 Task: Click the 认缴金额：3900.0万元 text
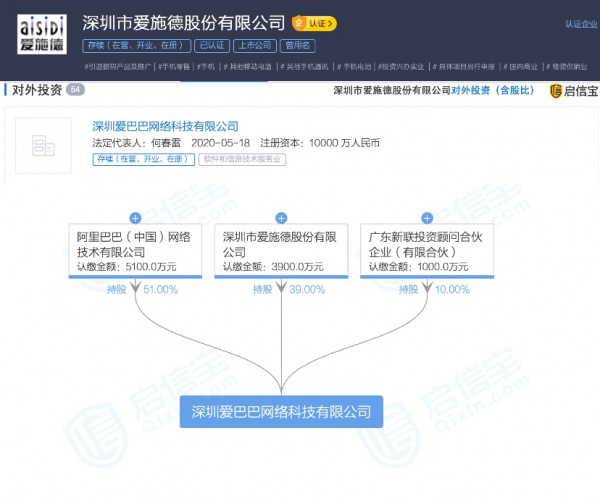[273, 267]
